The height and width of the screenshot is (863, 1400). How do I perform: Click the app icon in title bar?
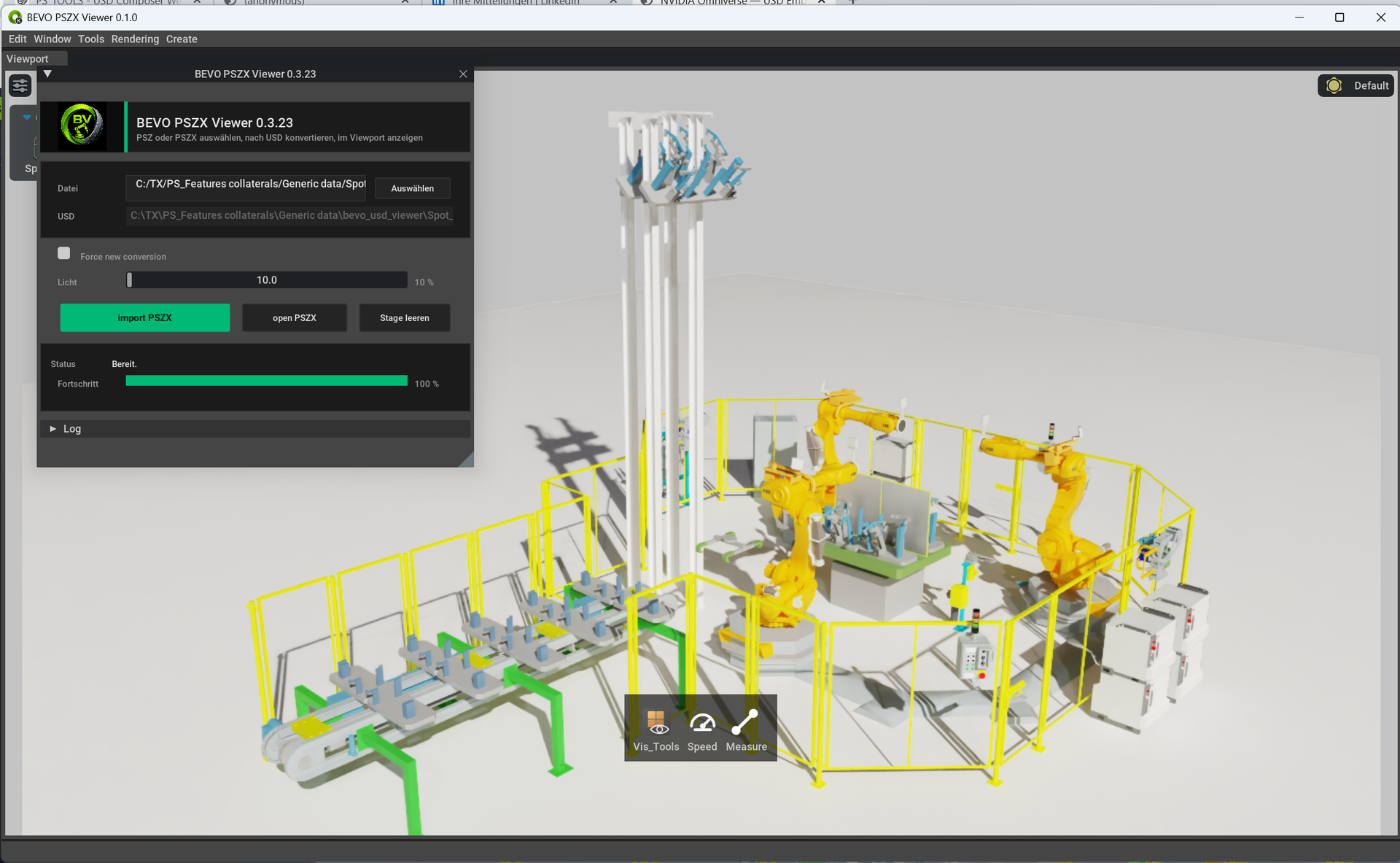(15, 18)
